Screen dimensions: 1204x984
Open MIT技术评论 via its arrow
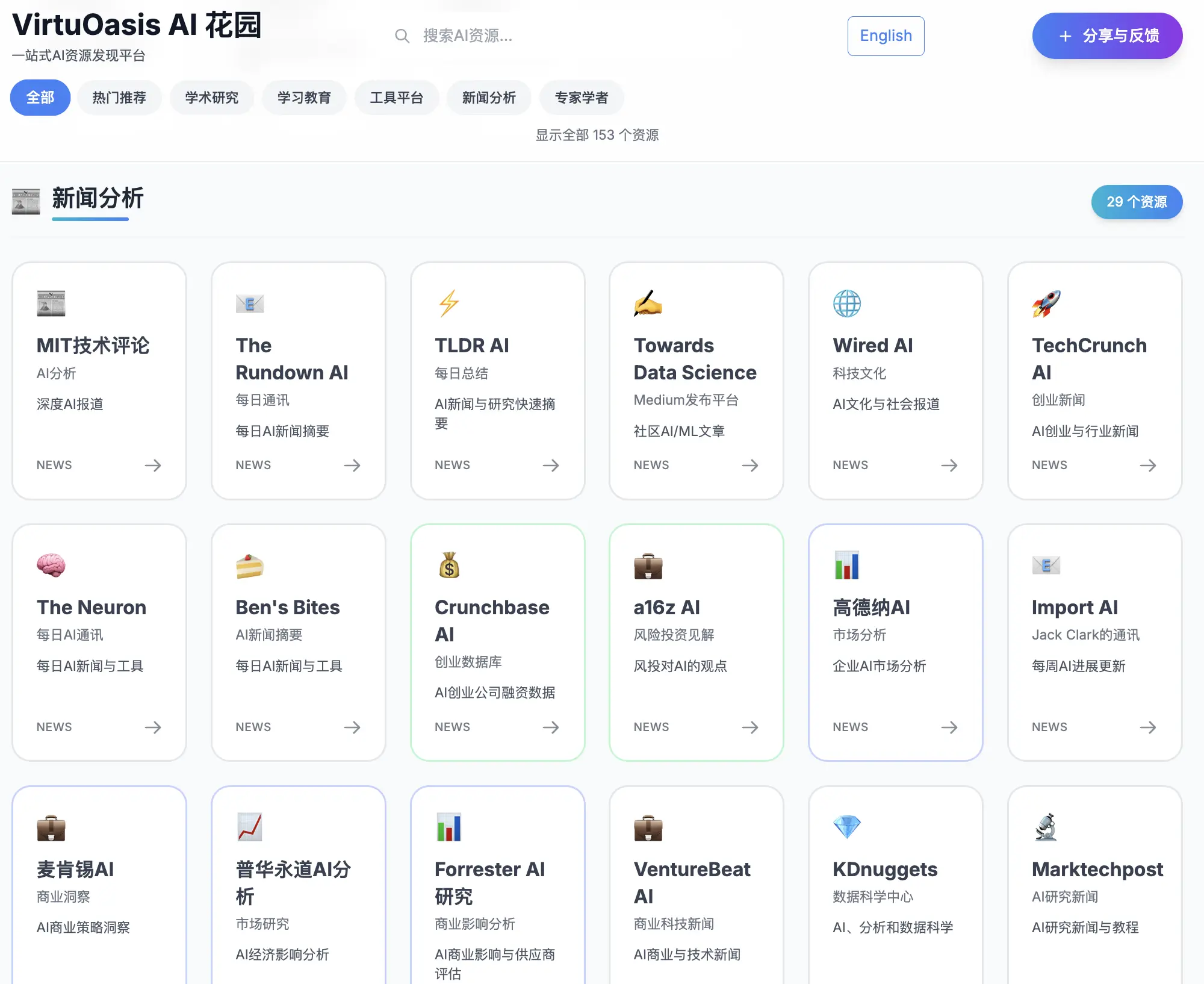[153, 465]
